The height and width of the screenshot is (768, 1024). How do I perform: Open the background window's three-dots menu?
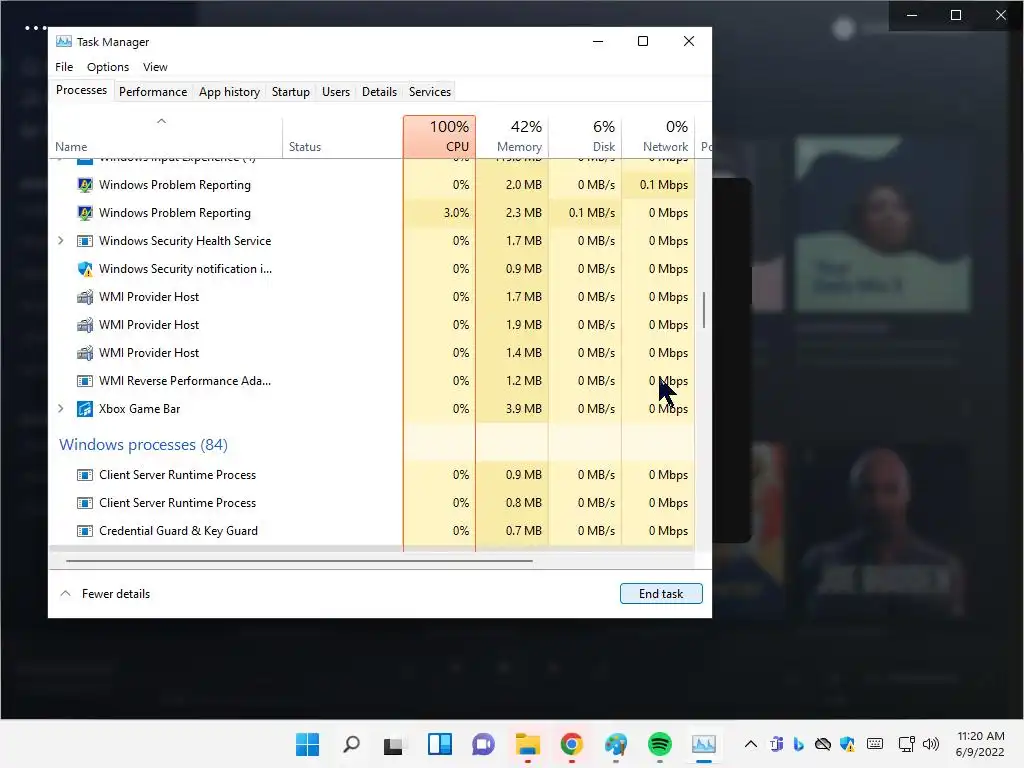(x=35, y=28)
